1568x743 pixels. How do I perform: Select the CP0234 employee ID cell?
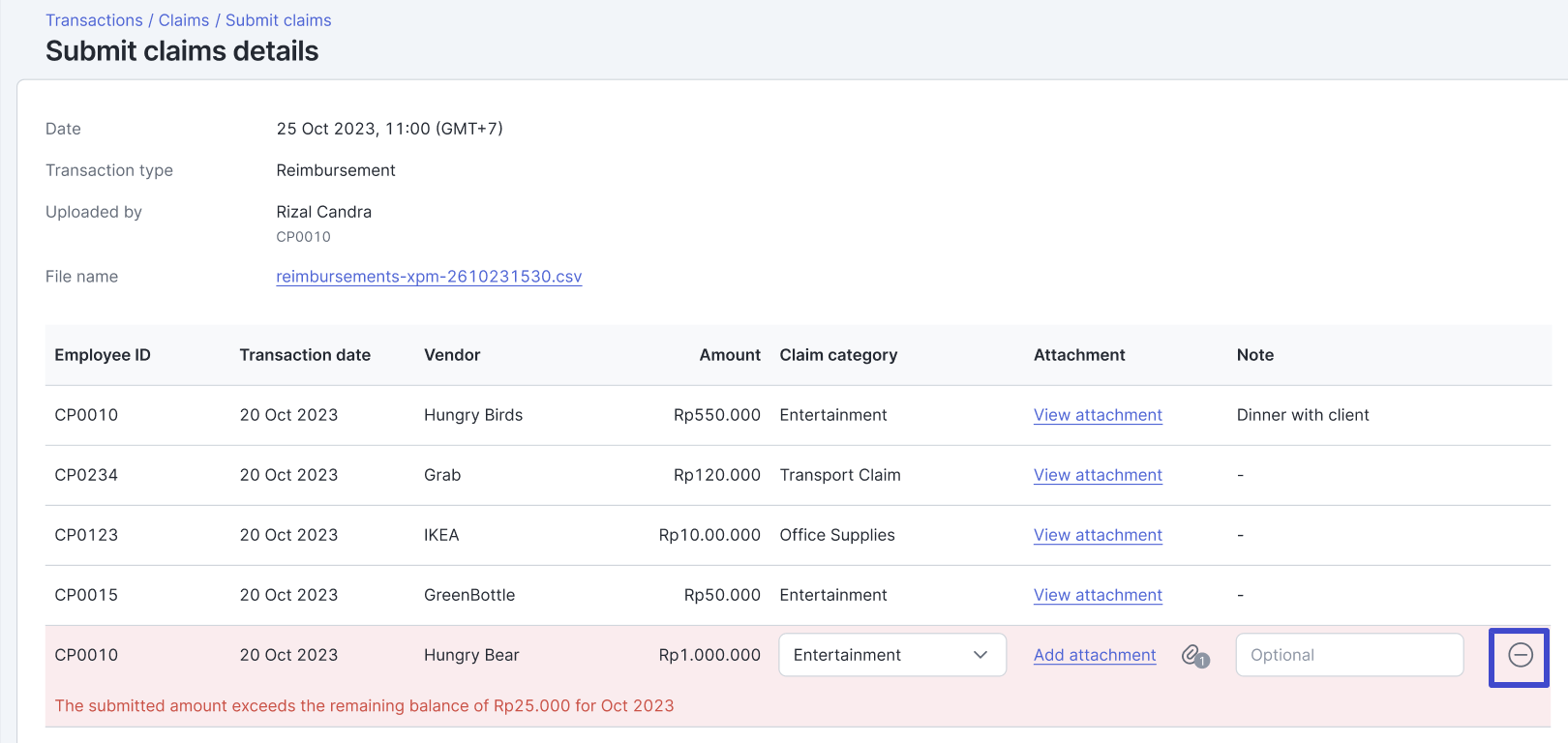86,475
